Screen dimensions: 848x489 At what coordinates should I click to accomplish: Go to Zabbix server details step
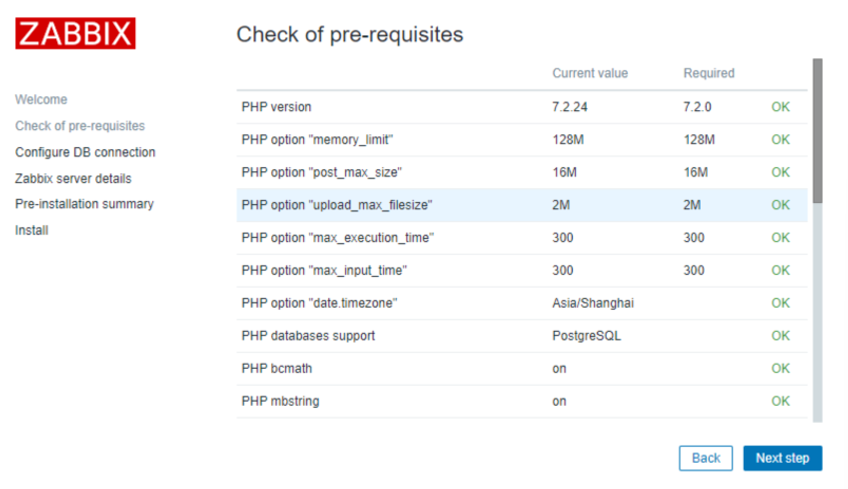73,178
